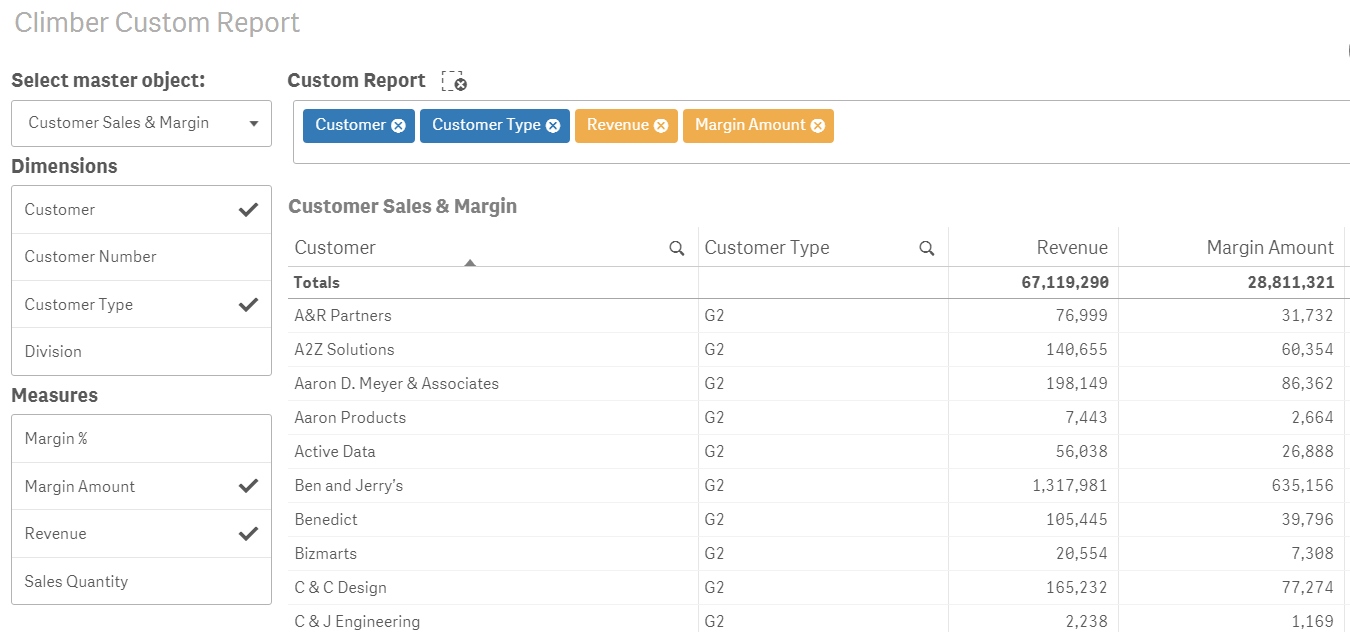Remove the Margin Amount tag via x icon
This screenshot has height=632, width=1350.
pyautogui.click(x=818, y=126)
